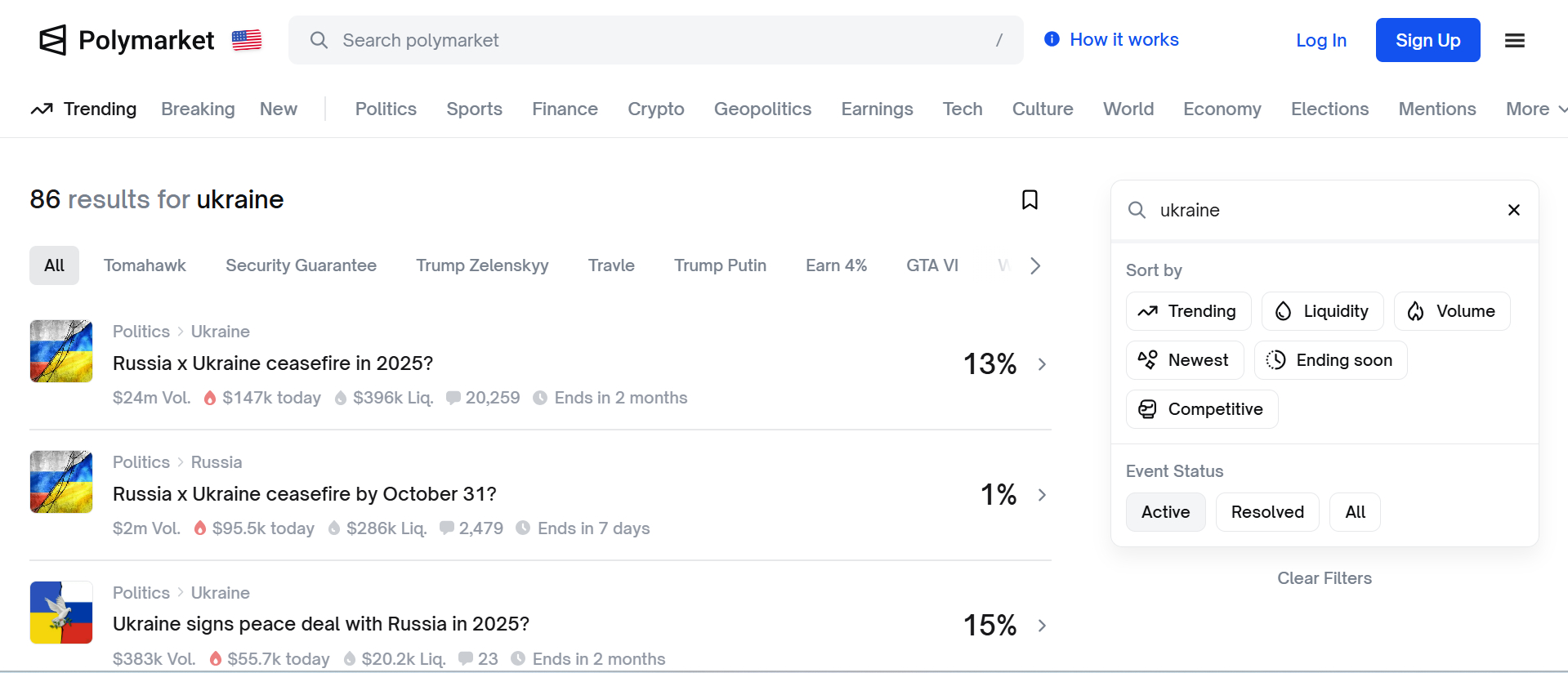Open the 13% ceasefire market chevron
This screenshot has width=1568, height=673.
1042,364
